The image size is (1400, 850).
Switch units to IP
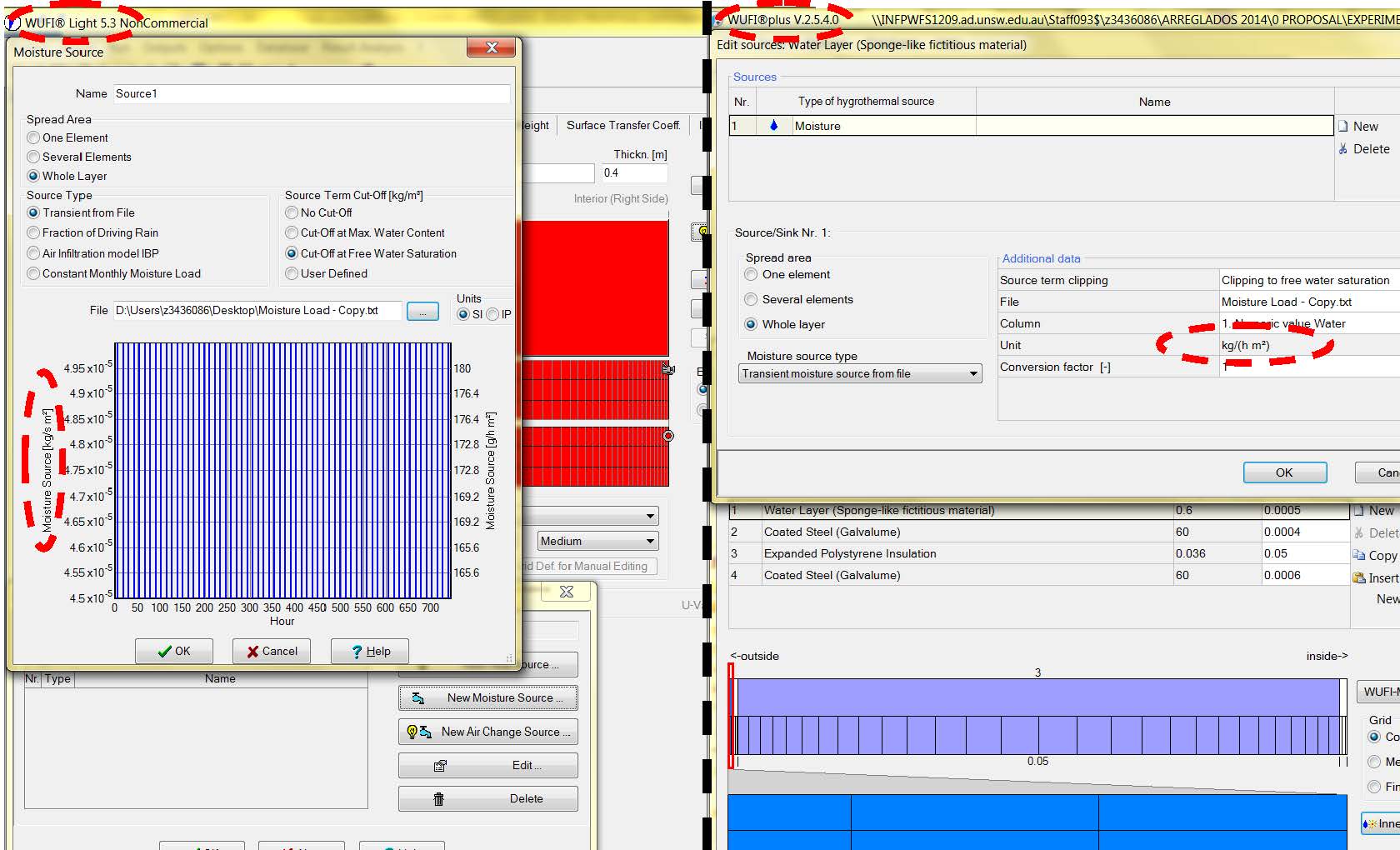[x=492, y=314]
